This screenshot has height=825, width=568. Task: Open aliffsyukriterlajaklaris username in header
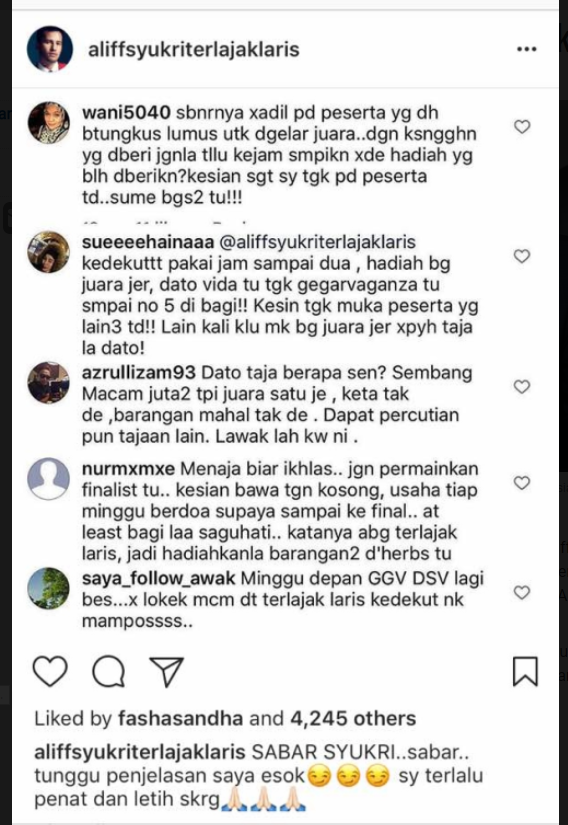click(x=194, y=49)
